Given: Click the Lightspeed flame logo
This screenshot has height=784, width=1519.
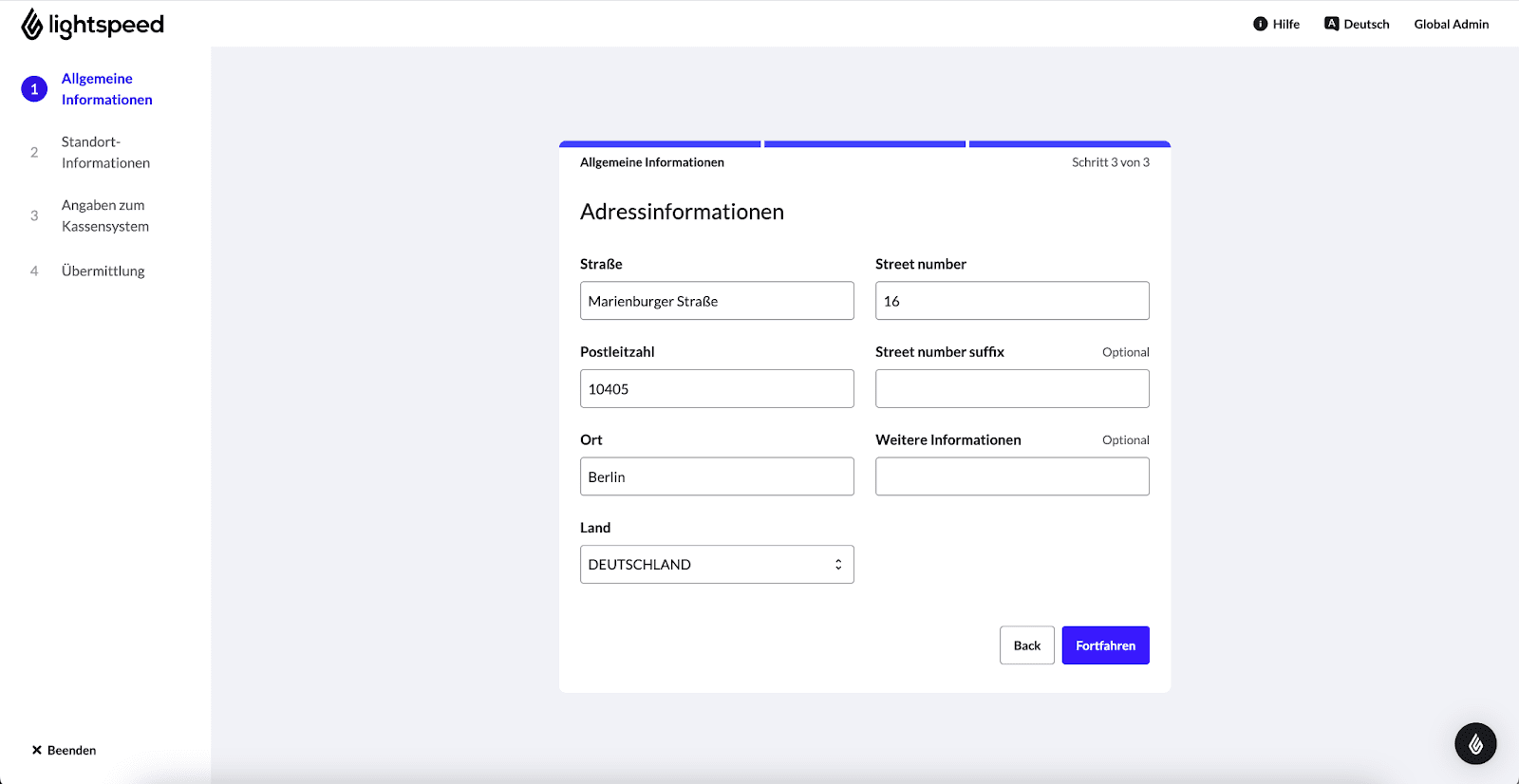Looking at the screenshot, I should click(x=32, y=25).
